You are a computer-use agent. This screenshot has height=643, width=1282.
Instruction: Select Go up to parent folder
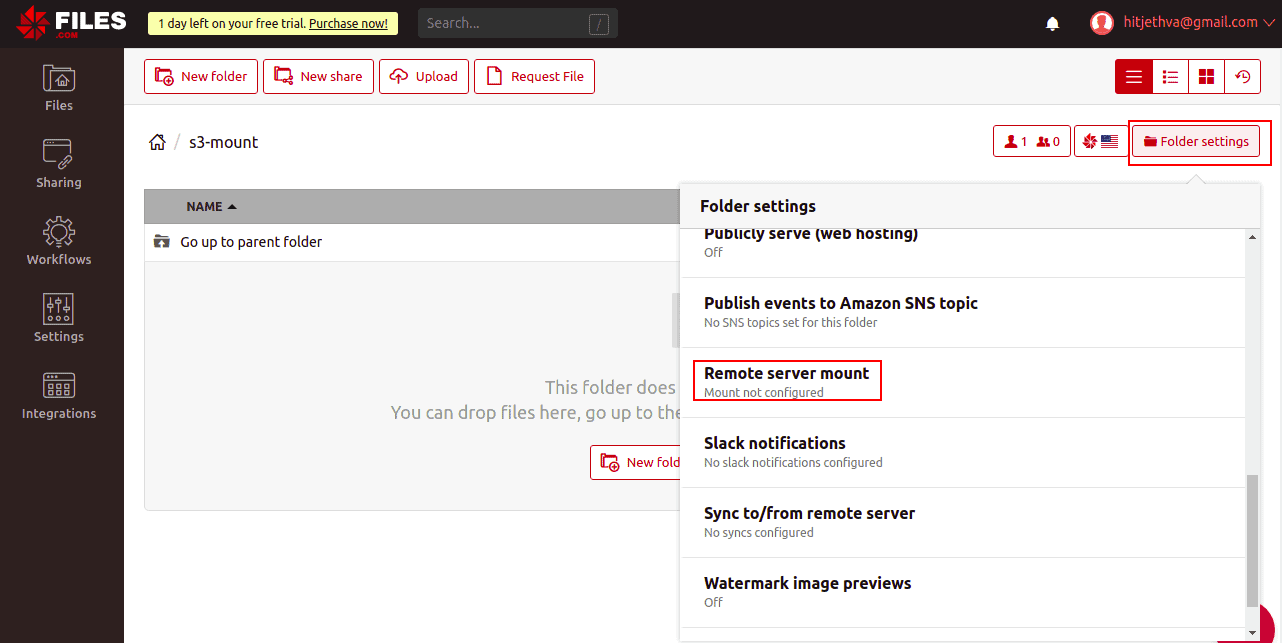pyautogui.click(x=251, y=242)
